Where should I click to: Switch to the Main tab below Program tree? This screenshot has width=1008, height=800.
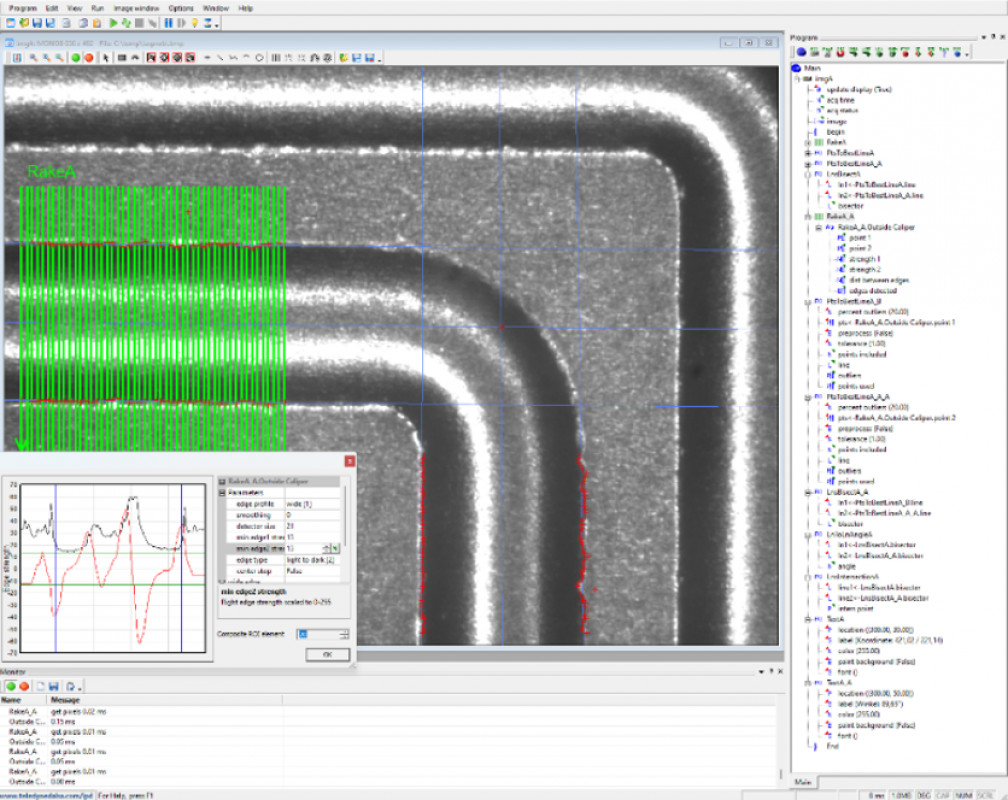tap(802, 782)
